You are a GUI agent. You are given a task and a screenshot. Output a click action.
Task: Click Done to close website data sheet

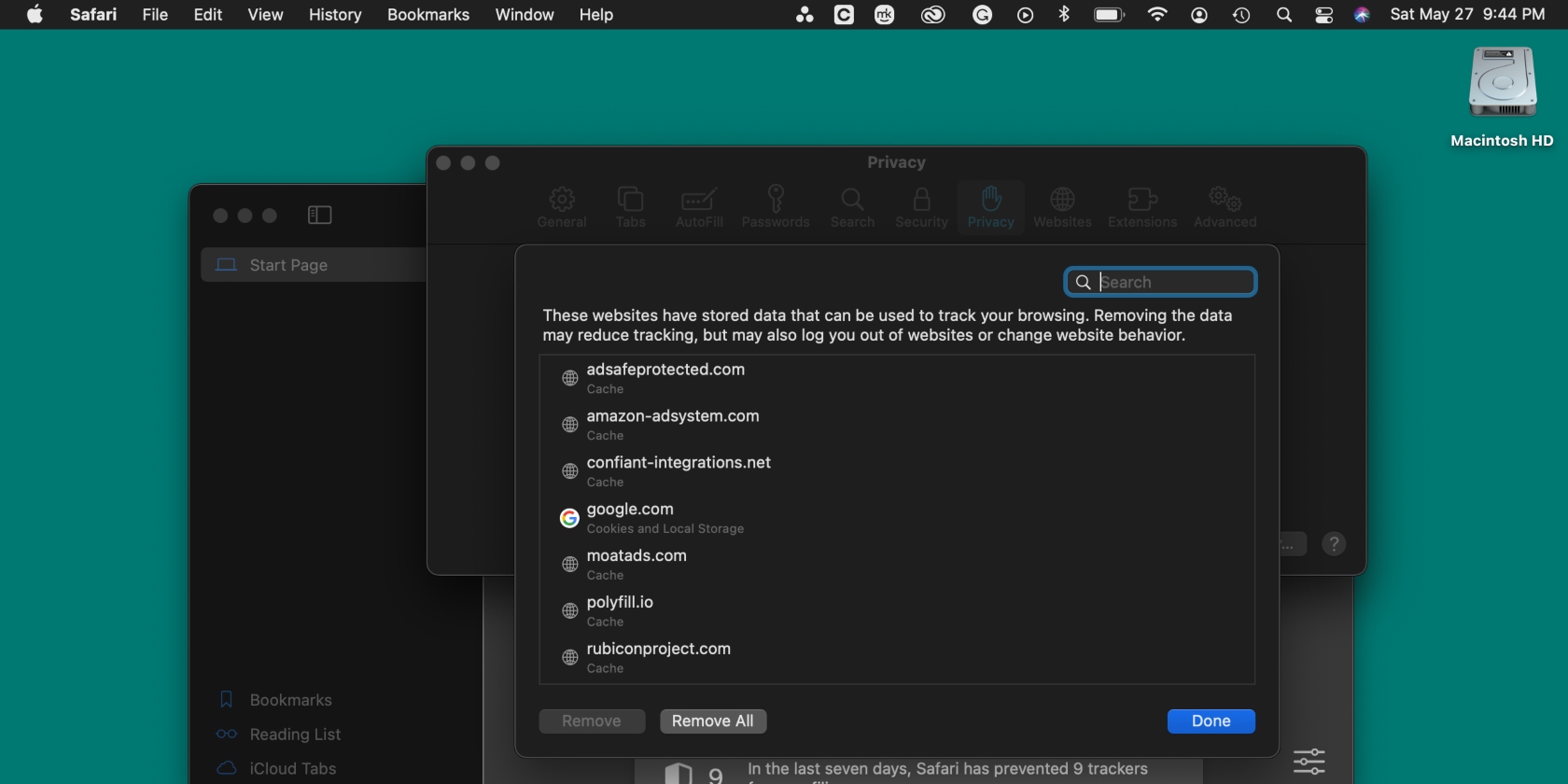click(1211, 721)
